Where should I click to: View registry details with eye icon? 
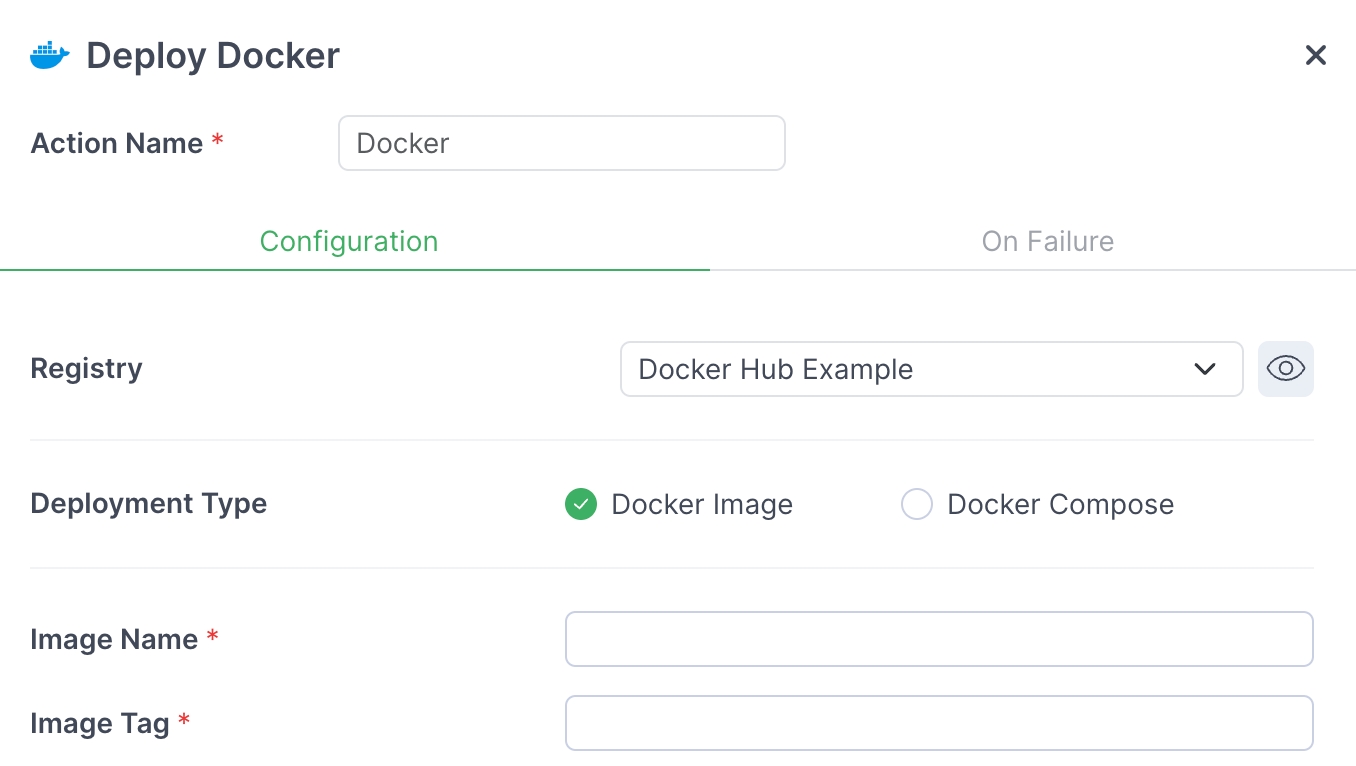tap(1285, 369)
